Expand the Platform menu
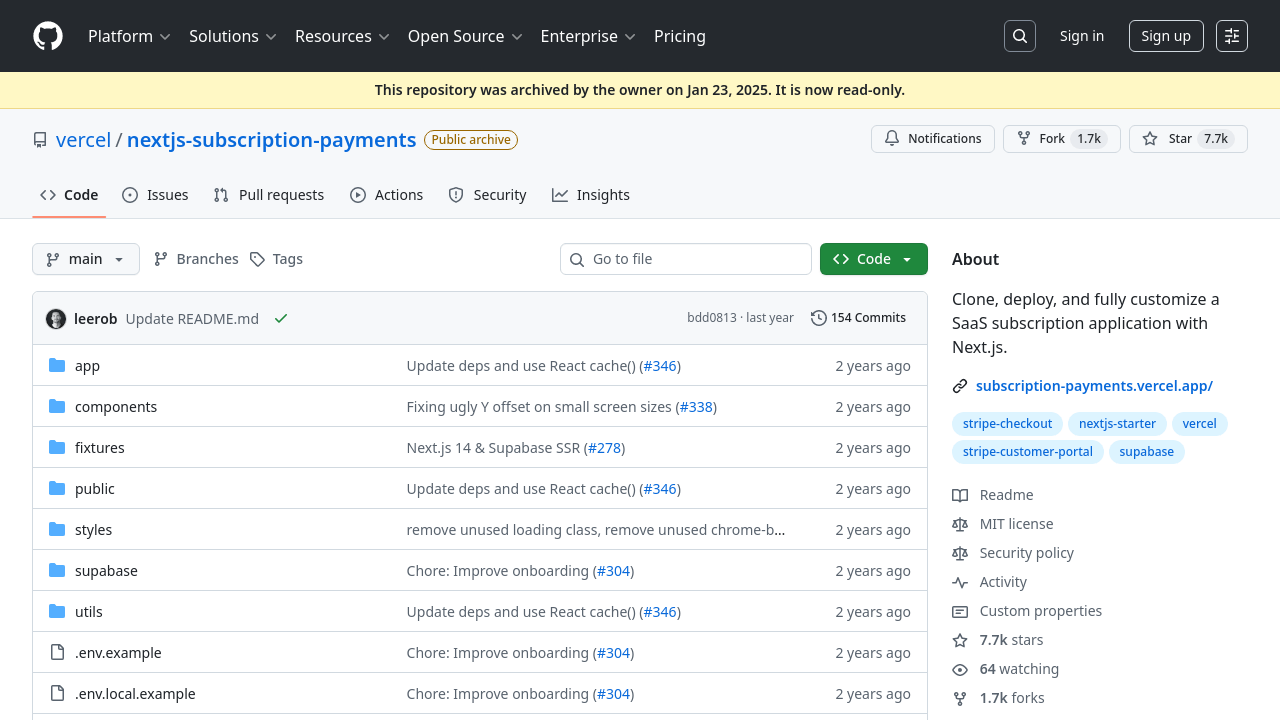 [130, 36]
